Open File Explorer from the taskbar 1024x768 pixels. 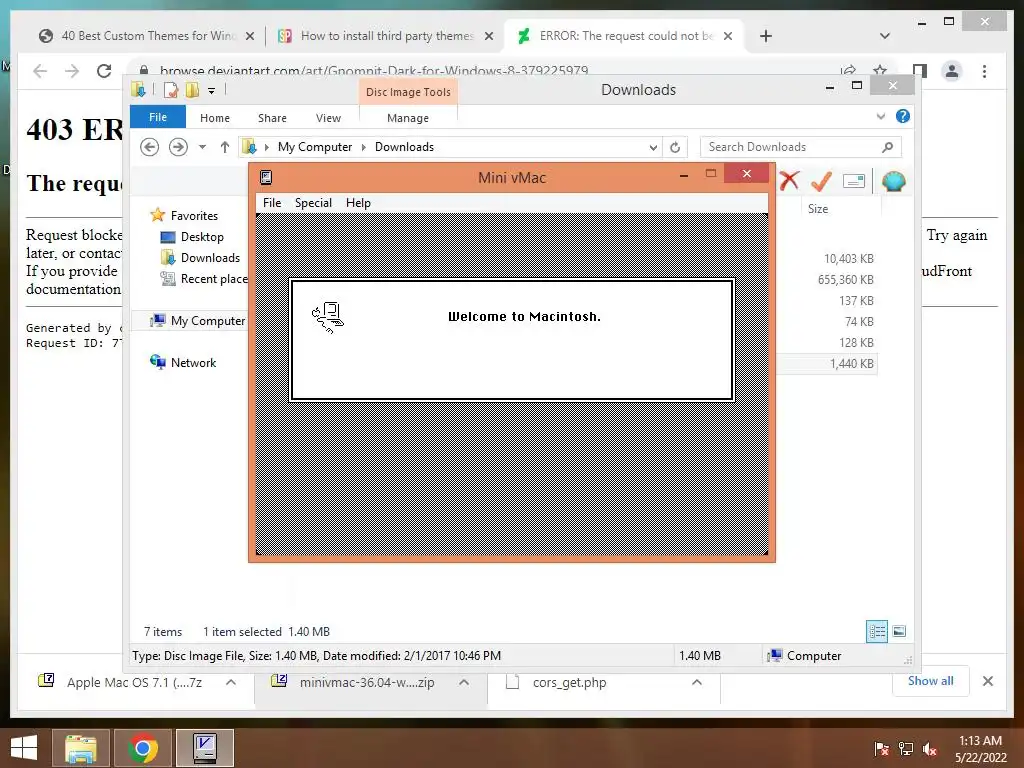tap(81, 748)
